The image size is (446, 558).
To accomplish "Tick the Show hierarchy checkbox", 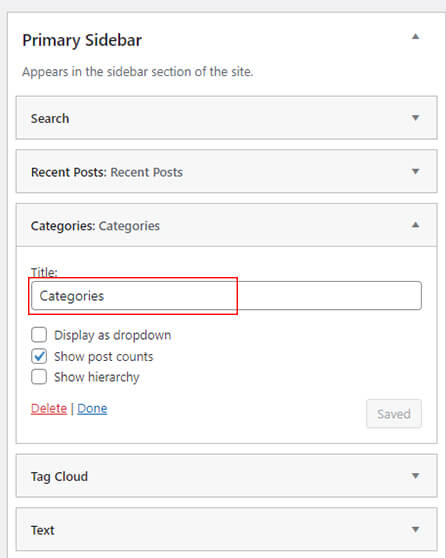I will pos(39,377).
